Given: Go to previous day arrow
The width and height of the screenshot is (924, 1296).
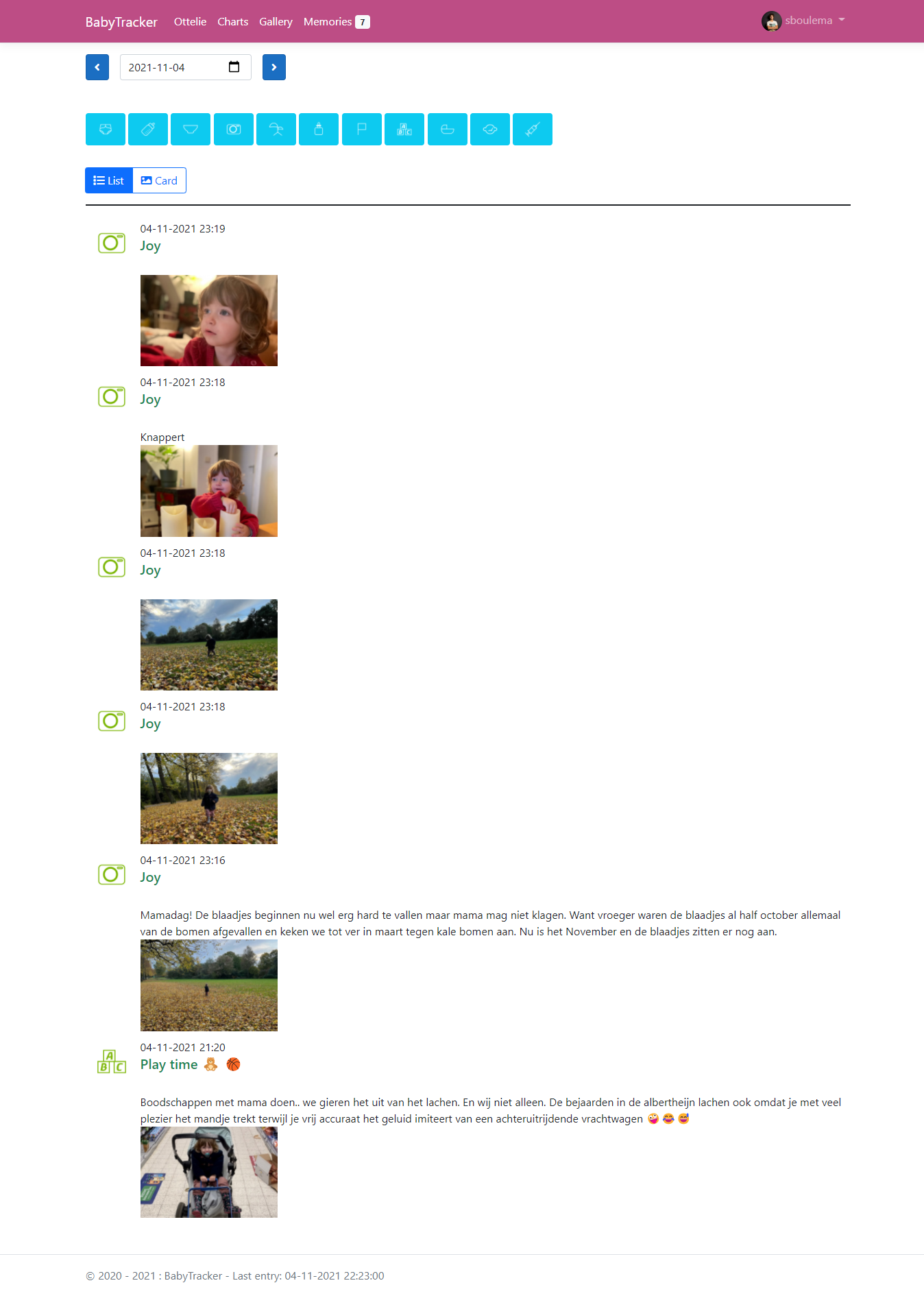Looking at the screenshot, I should point(97,67).
